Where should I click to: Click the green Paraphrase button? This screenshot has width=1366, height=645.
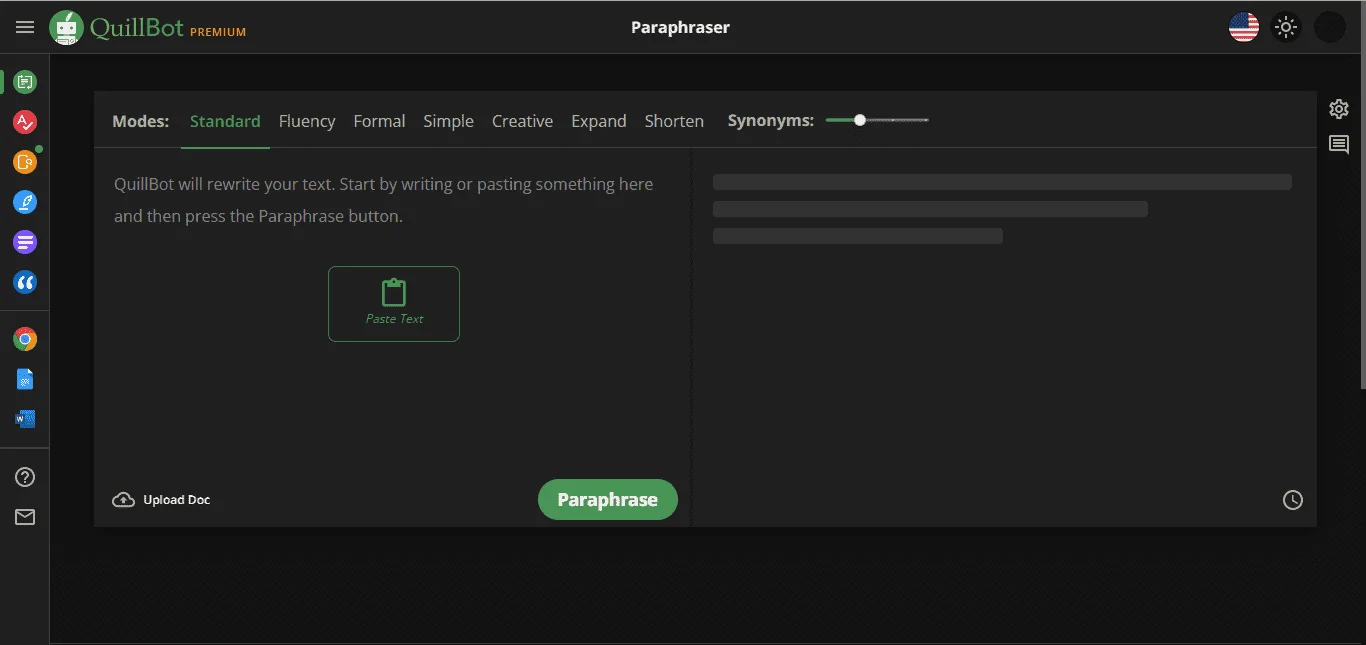608,500
